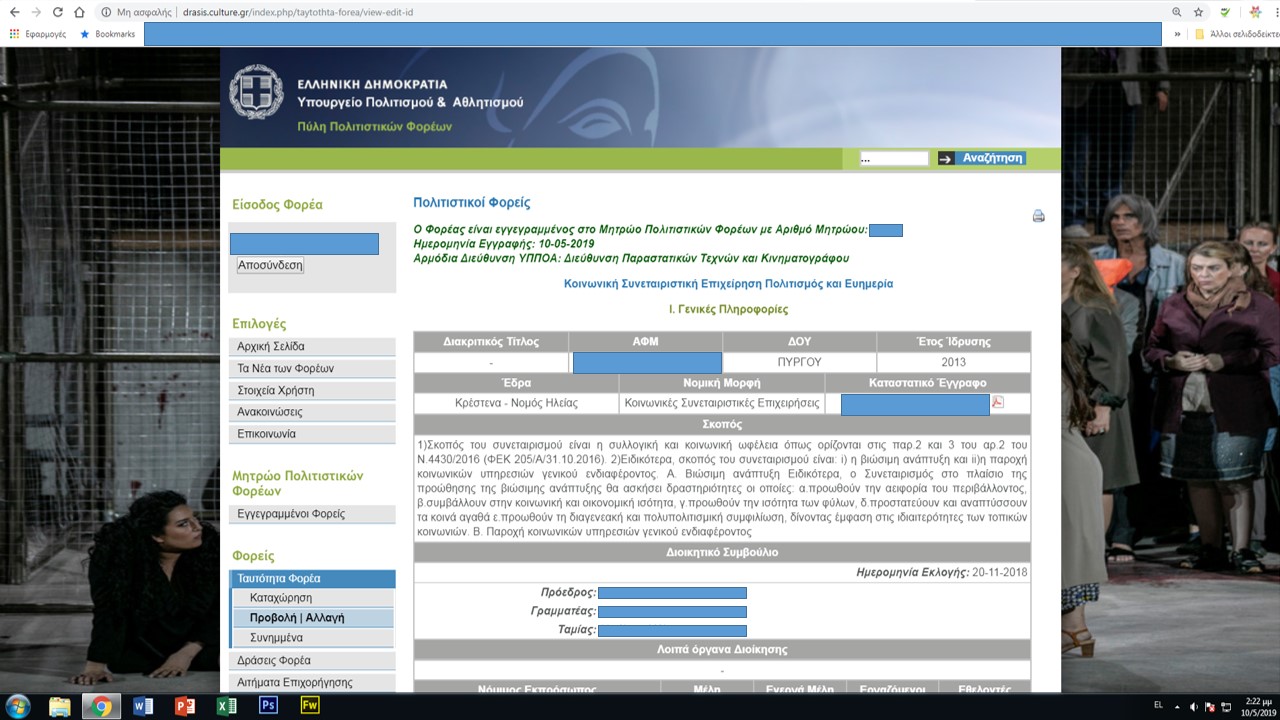Click the 'Κοινωνικές Συνεταιριστικές Επιχειρήσεις' cell

tap(721, 403)
